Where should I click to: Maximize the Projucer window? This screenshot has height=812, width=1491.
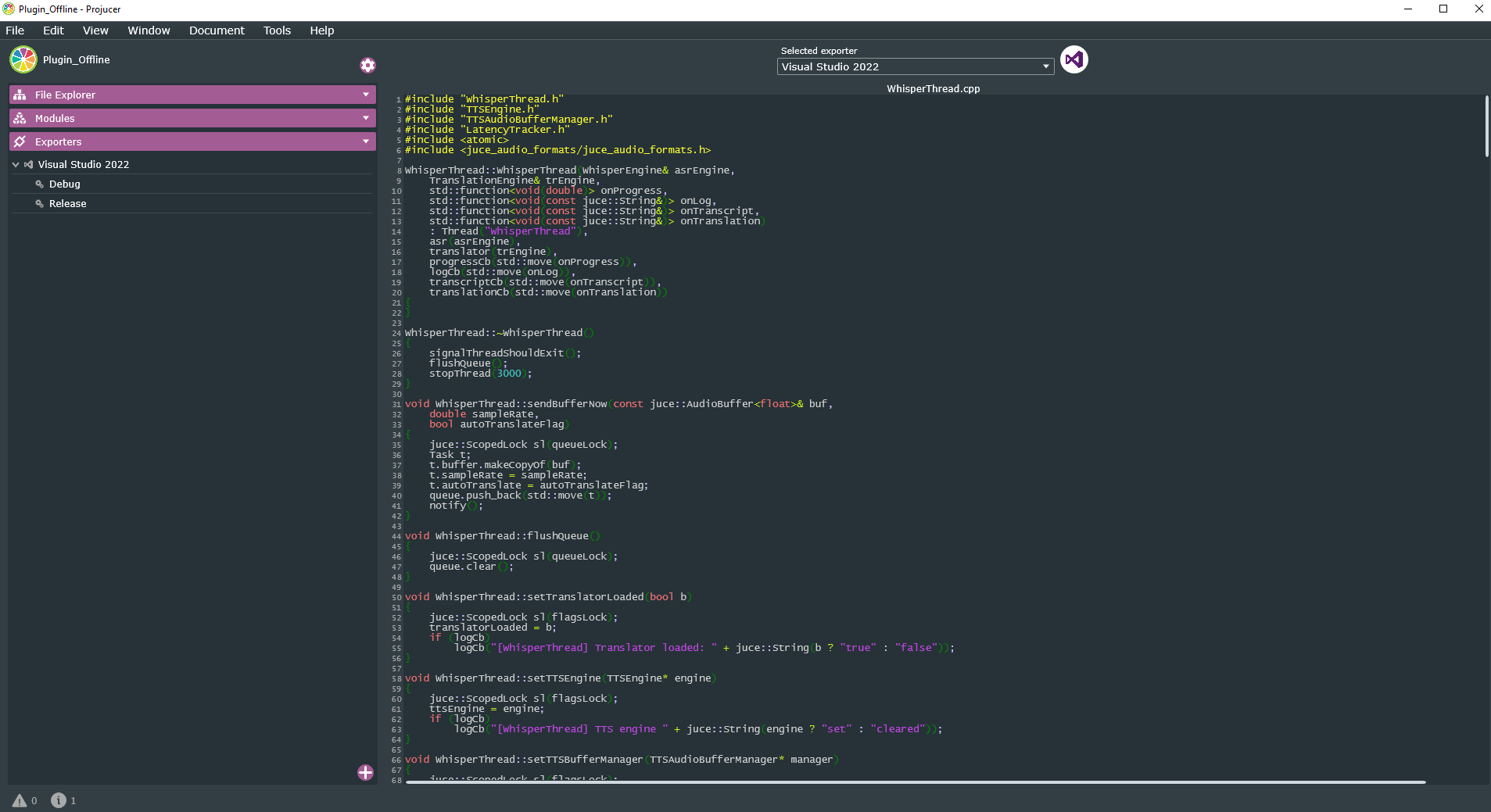point(1443,9)
